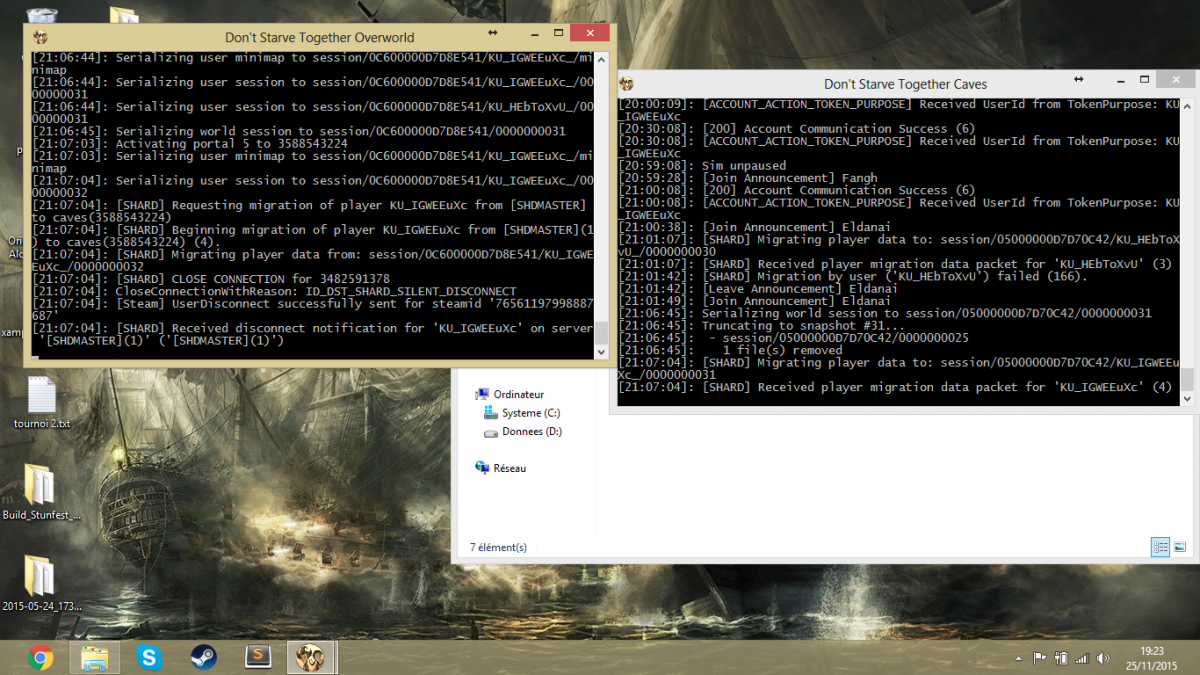Switch Explorer to large thumbnails view
The height and width of the screenshot is (675, 1200).
1180,547
